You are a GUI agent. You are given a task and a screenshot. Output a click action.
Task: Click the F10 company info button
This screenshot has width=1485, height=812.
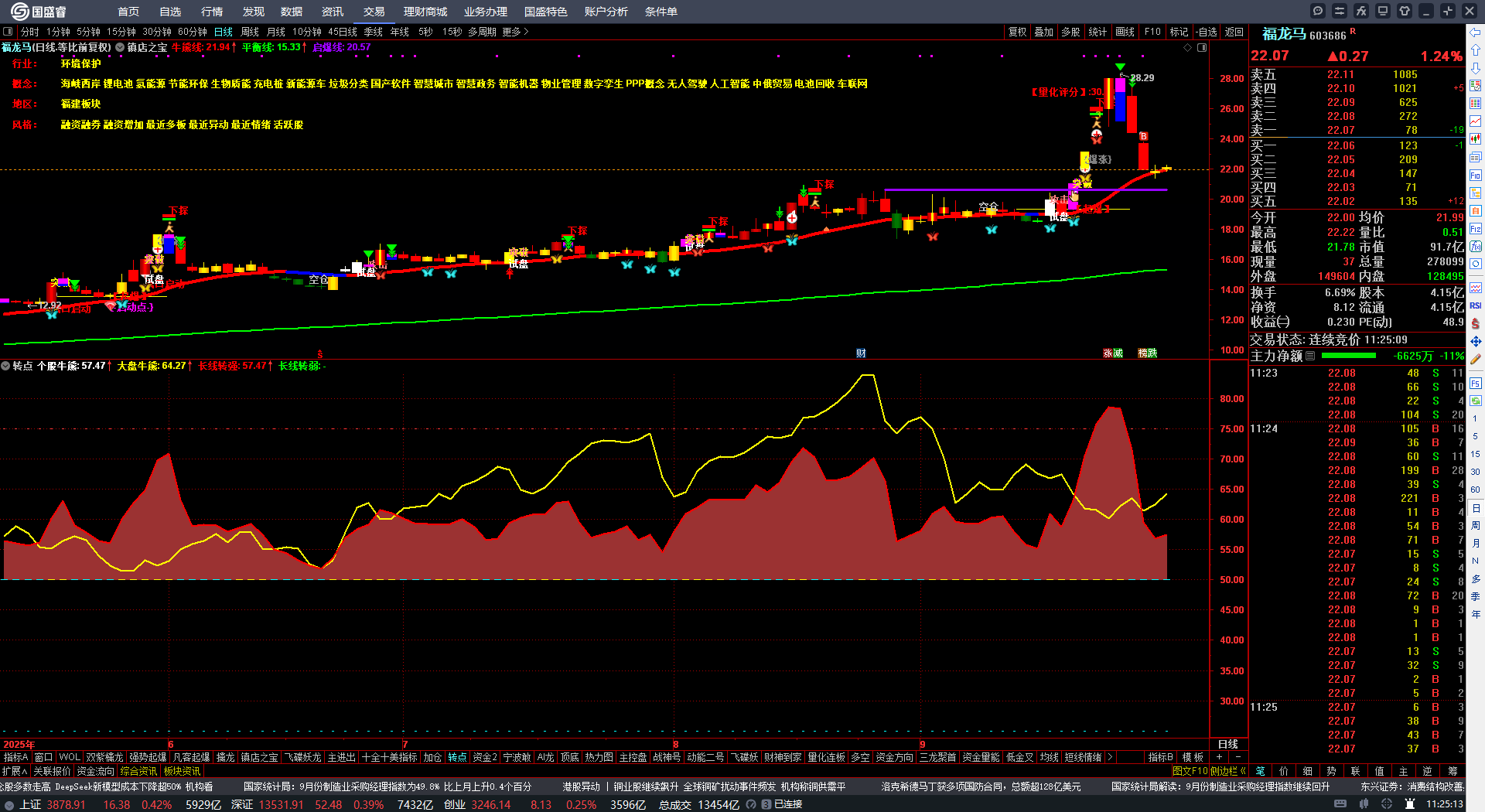(x=1152, y=32)
